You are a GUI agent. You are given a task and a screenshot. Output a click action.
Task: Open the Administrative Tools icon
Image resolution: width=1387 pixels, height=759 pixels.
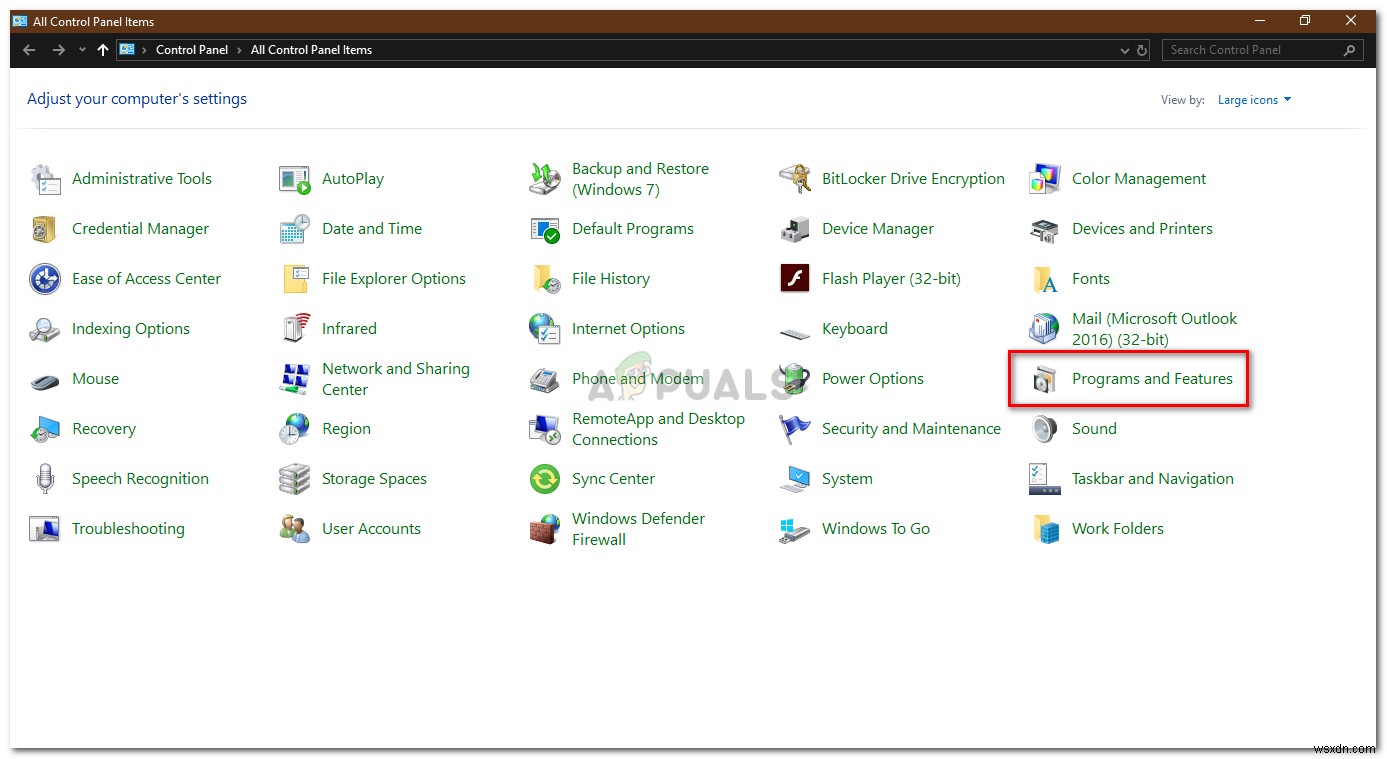(x=45, y=179)
